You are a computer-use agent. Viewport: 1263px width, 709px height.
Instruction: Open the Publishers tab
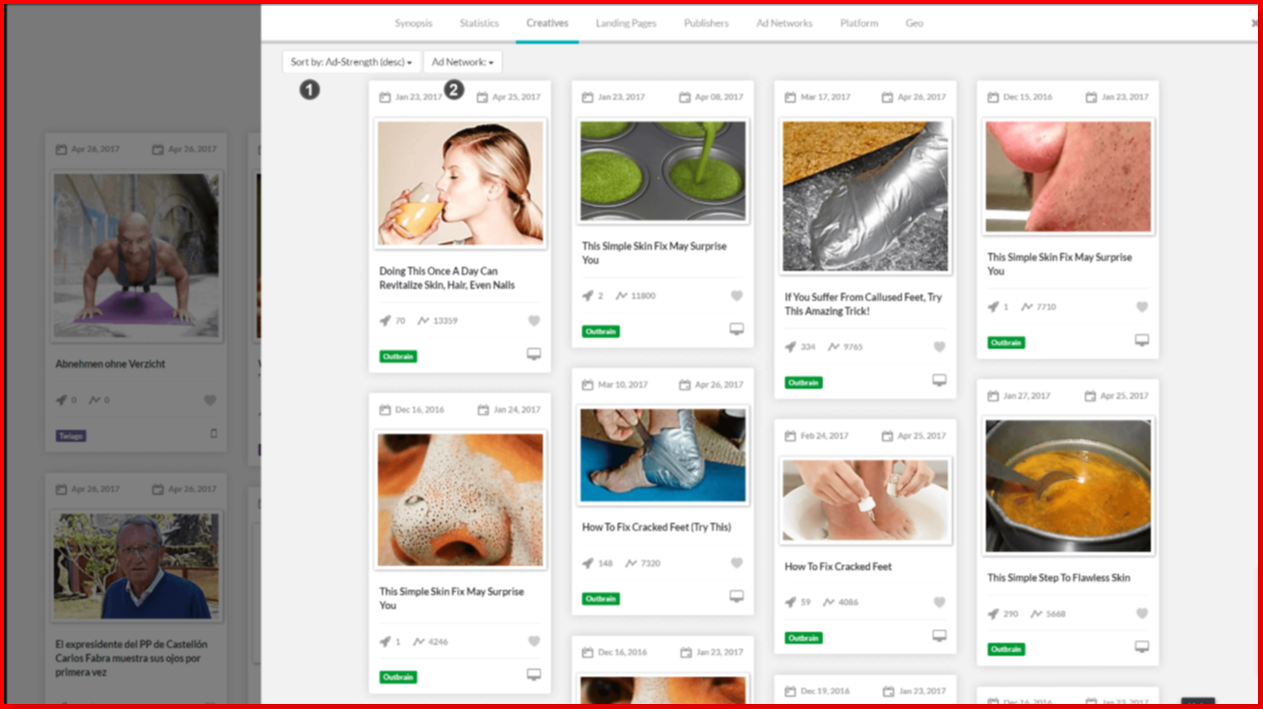(706, 23)
